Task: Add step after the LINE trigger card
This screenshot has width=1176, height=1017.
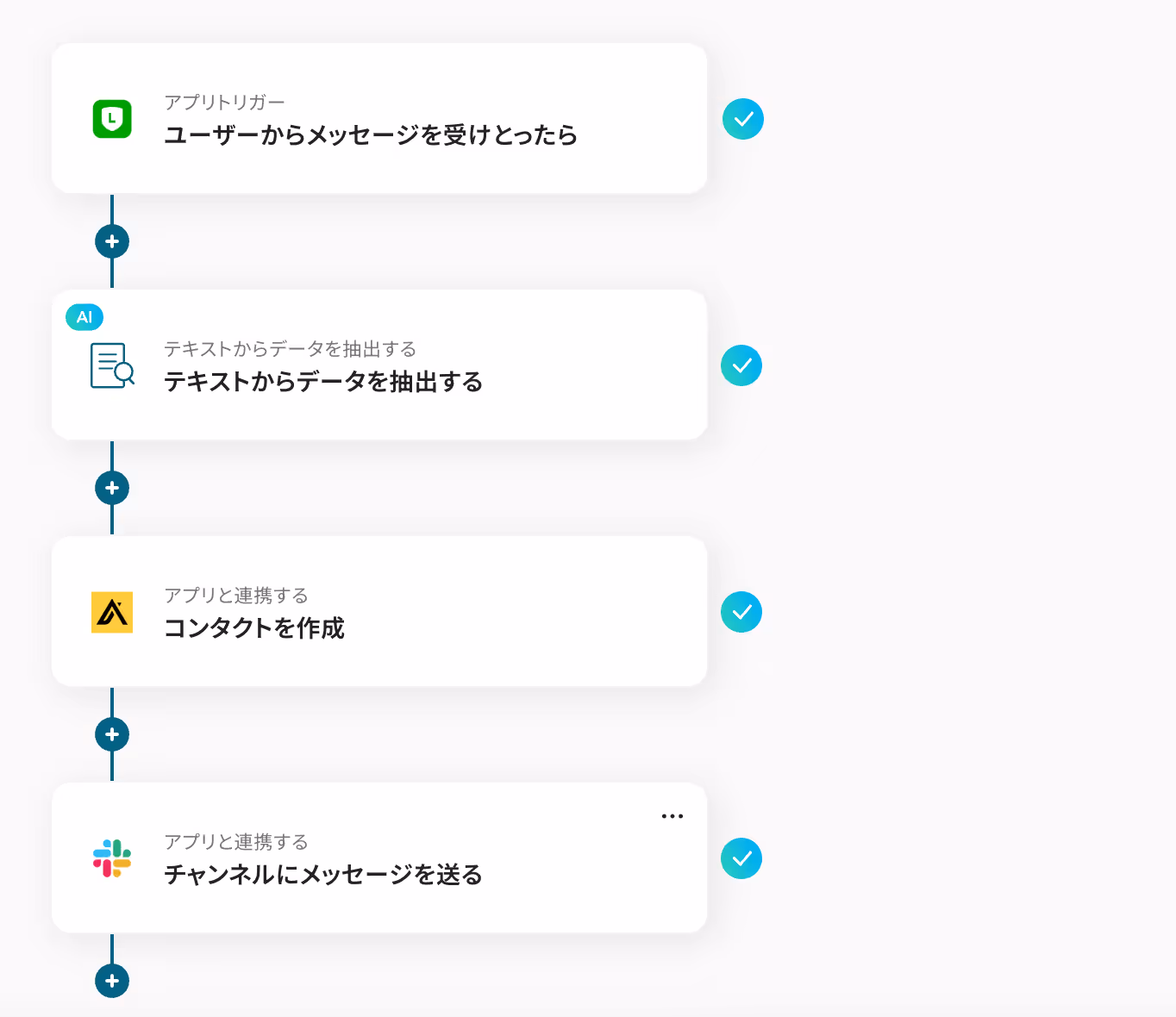Action: [x=112, y=241]
